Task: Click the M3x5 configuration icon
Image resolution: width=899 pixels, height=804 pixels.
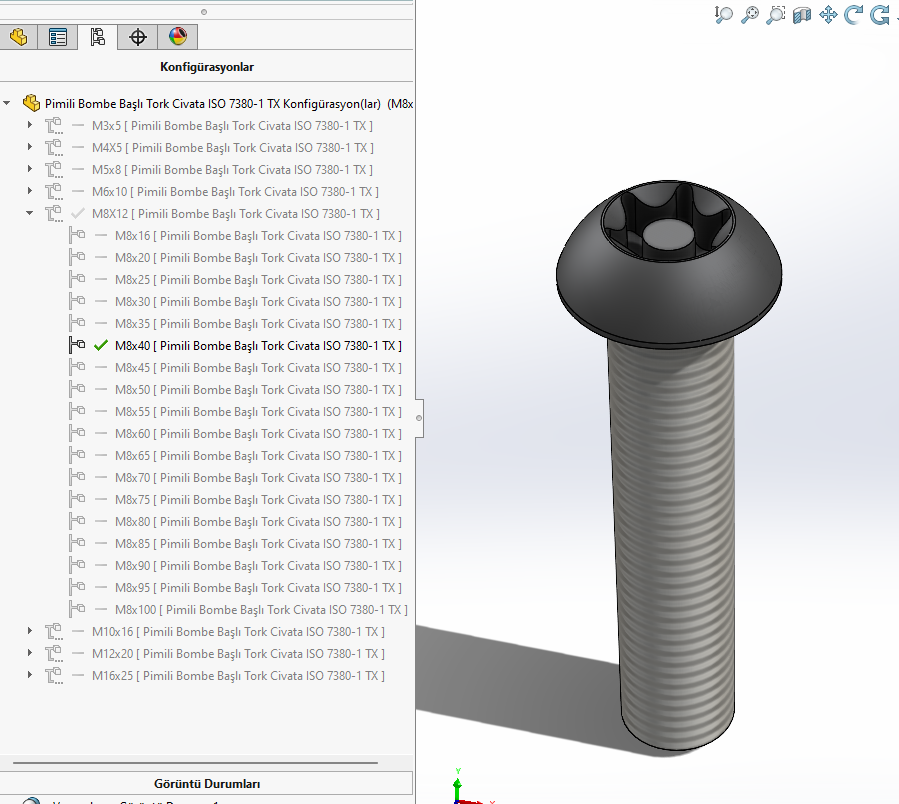Action: pyautogui.click(x=54, y=126)
